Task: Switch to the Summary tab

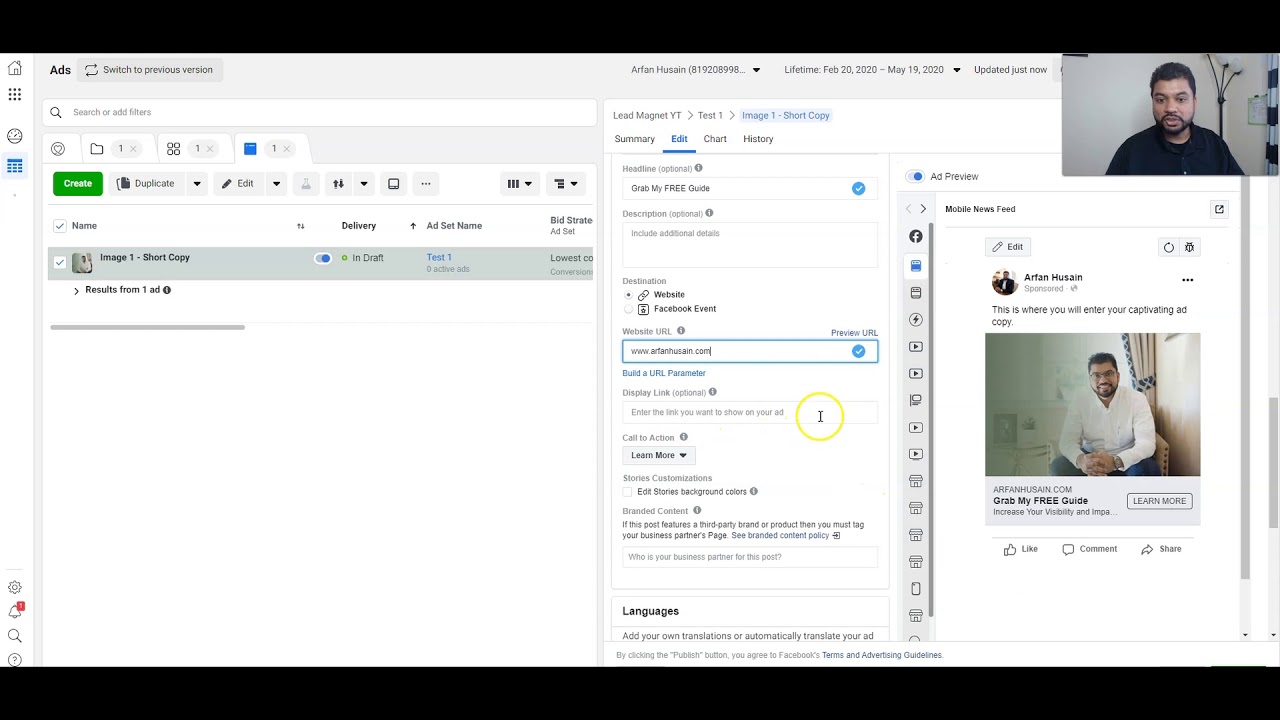Action: pyautogui.click(x=635, y=139)
